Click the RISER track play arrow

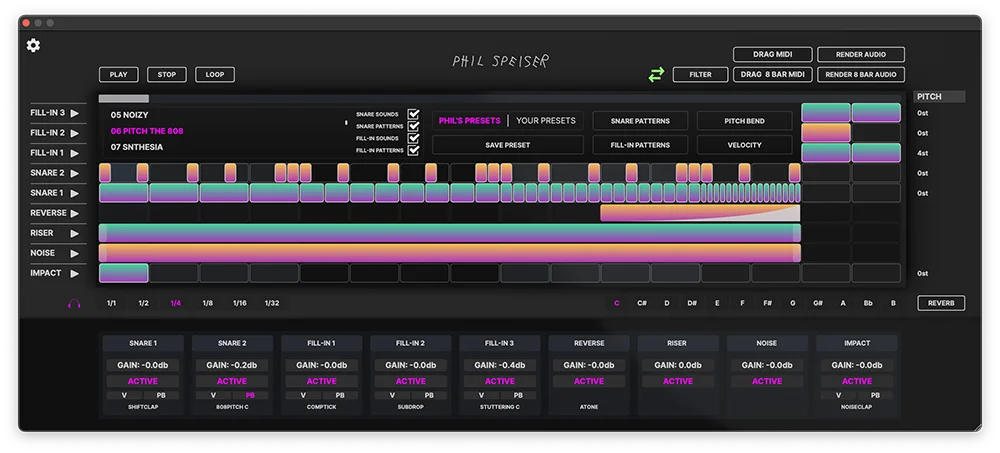tap(75, 234)
